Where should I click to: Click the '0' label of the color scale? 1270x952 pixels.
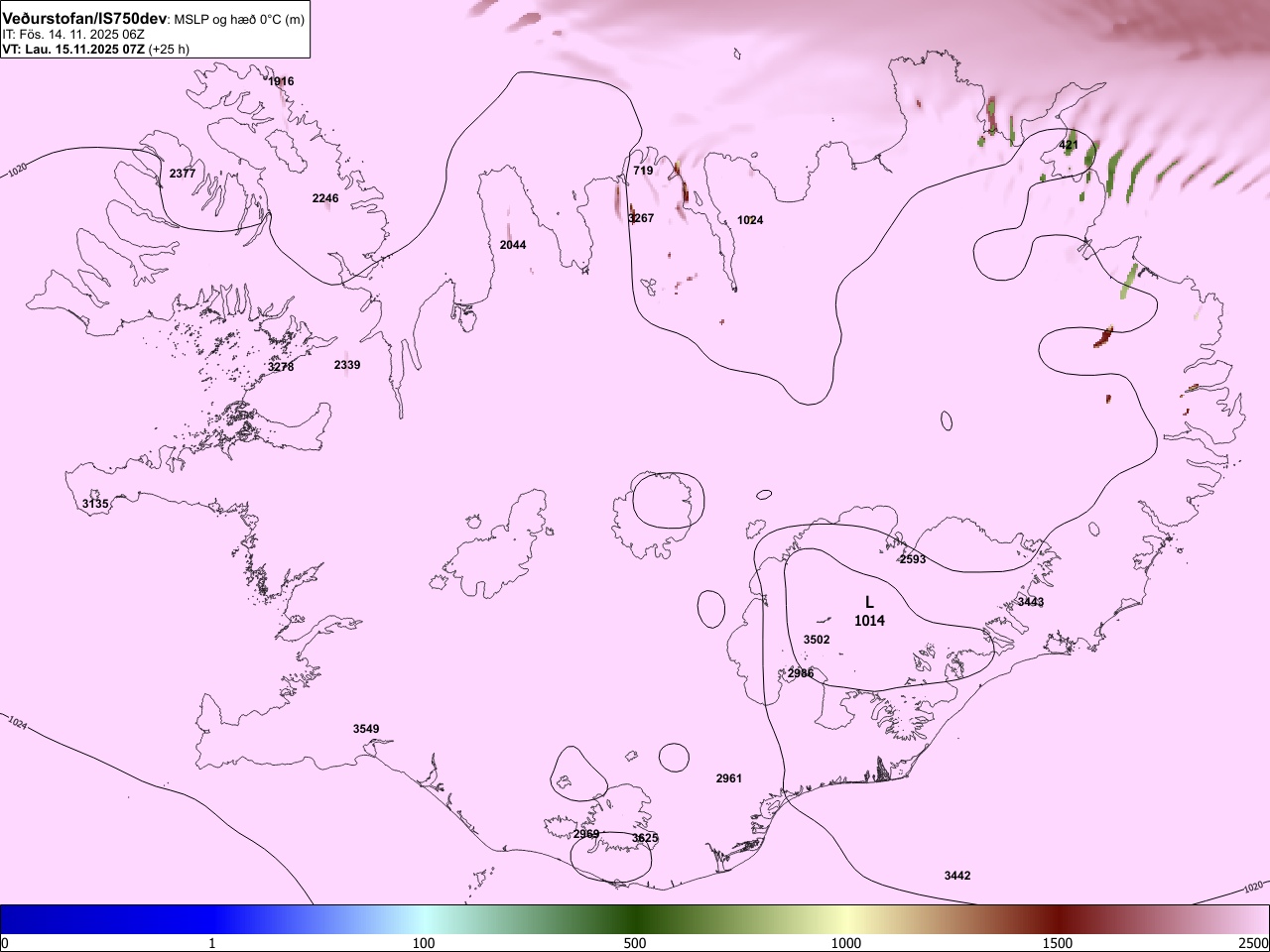tap(5, 943)
